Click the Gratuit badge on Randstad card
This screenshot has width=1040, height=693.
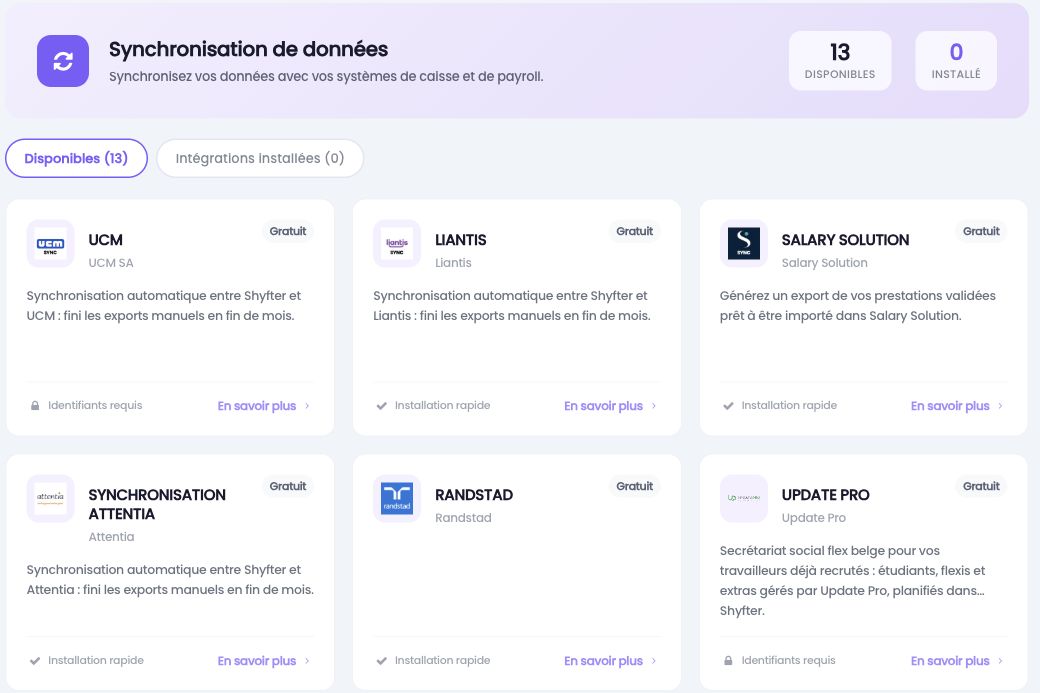point(635,486)
